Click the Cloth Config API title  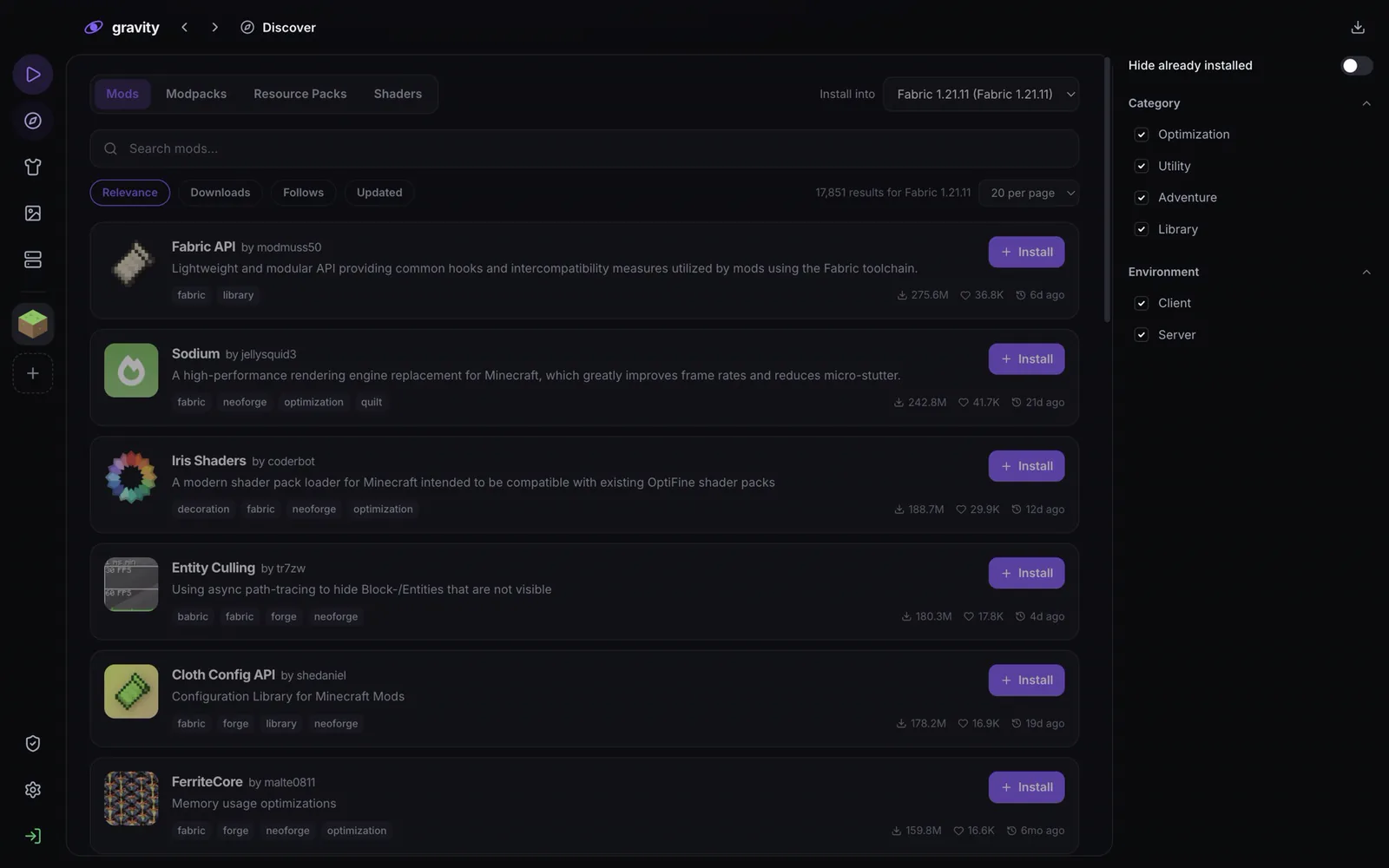point(223,675)
